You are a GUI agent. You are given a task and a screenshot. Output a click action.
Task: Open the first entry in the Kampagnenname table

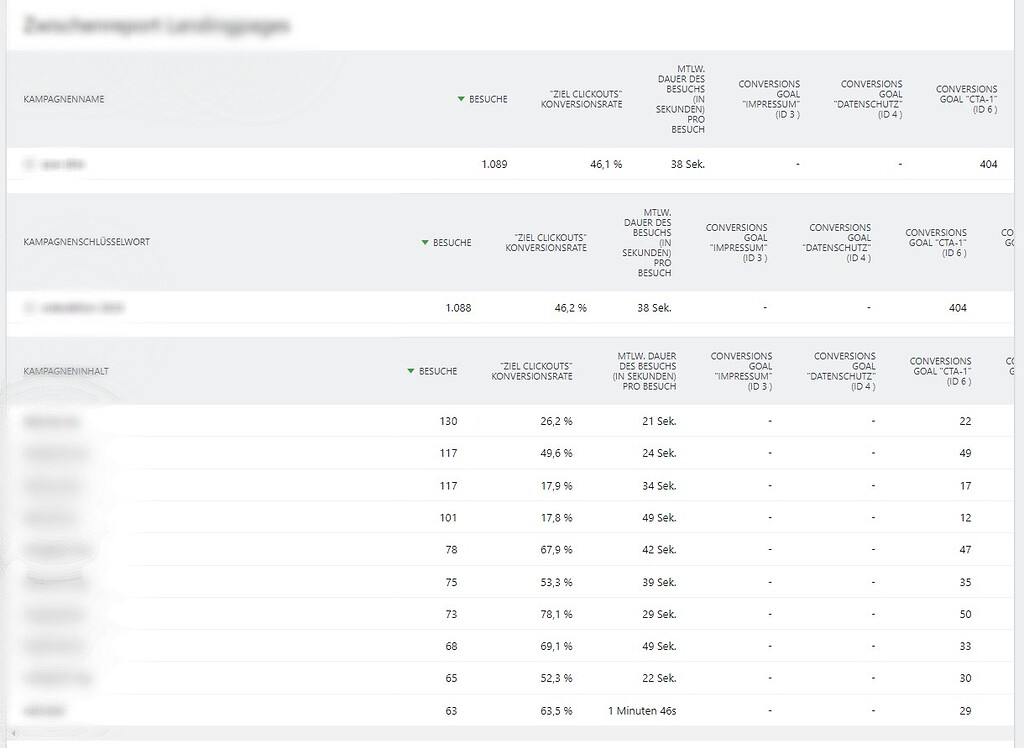[64, 163]
